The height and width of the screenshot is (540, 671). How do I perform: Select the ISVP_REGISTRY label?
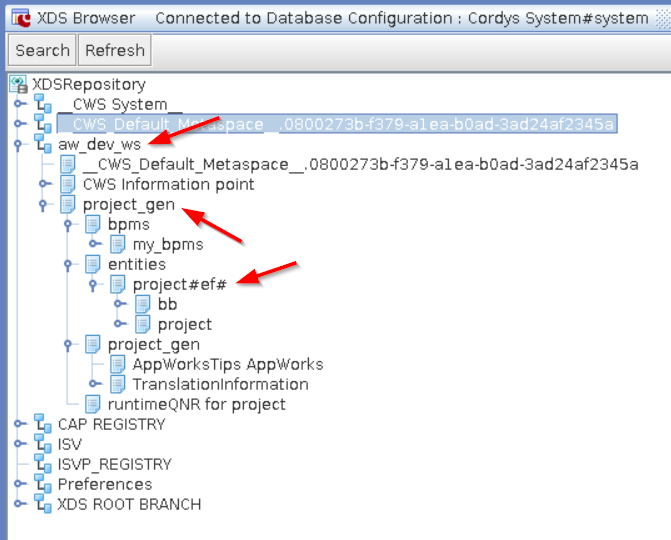click(x=114, y=464)
